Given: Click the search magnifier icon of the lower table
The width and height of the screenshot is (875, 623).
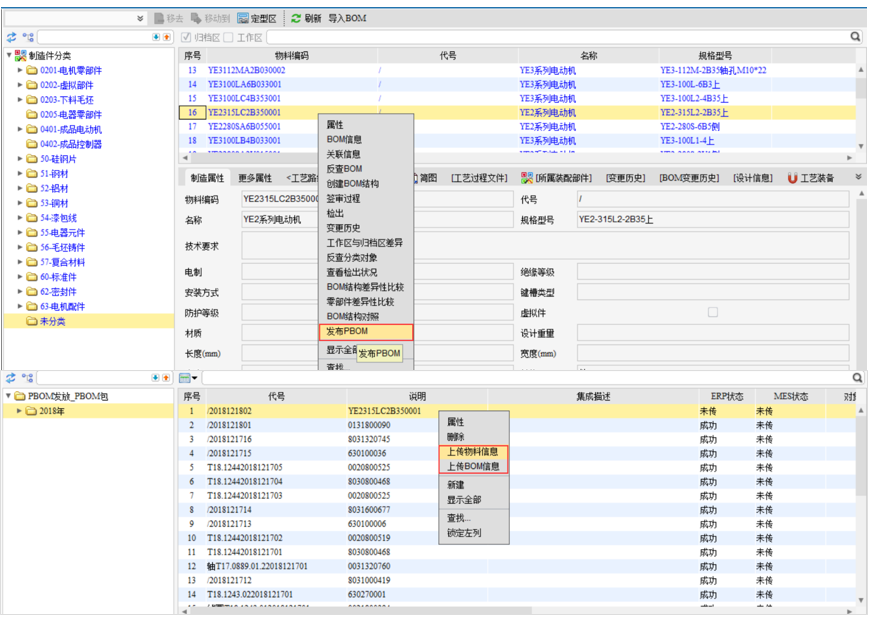Looking at the screenshot, I should tap(857, 378).
